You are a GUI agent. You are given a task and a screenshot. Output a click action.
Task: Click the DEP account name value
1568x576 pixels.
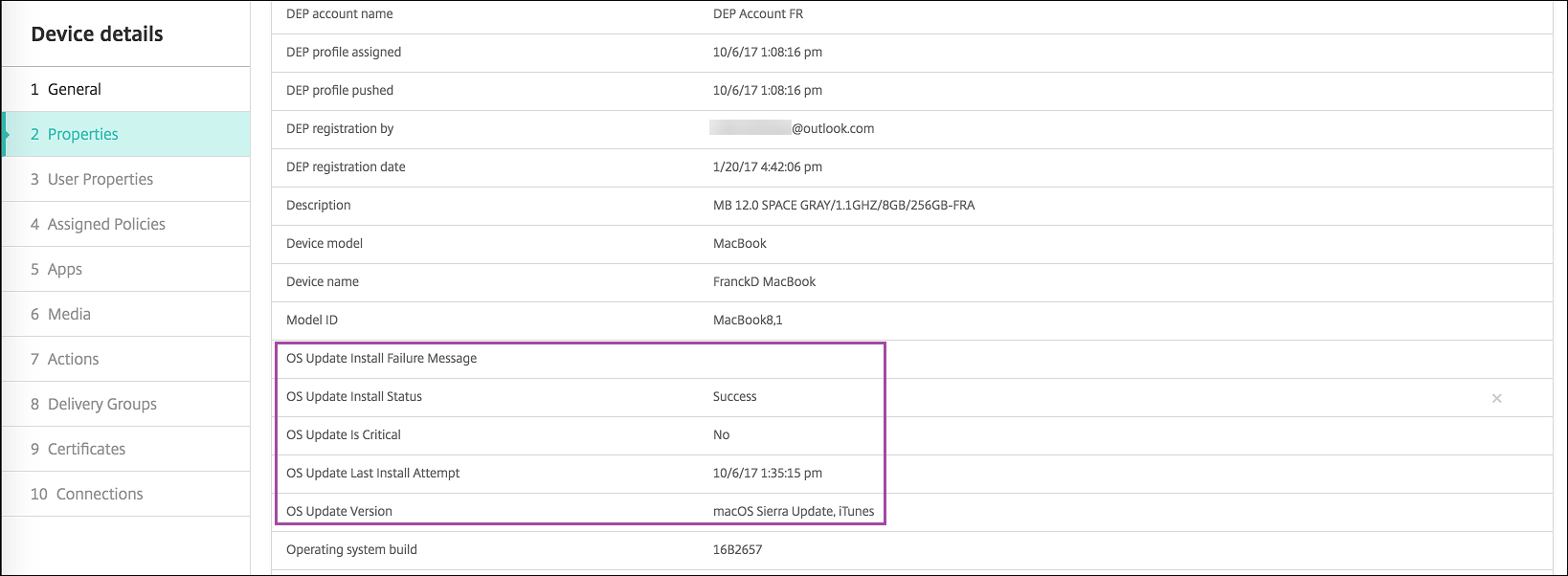tap(758, 13)
